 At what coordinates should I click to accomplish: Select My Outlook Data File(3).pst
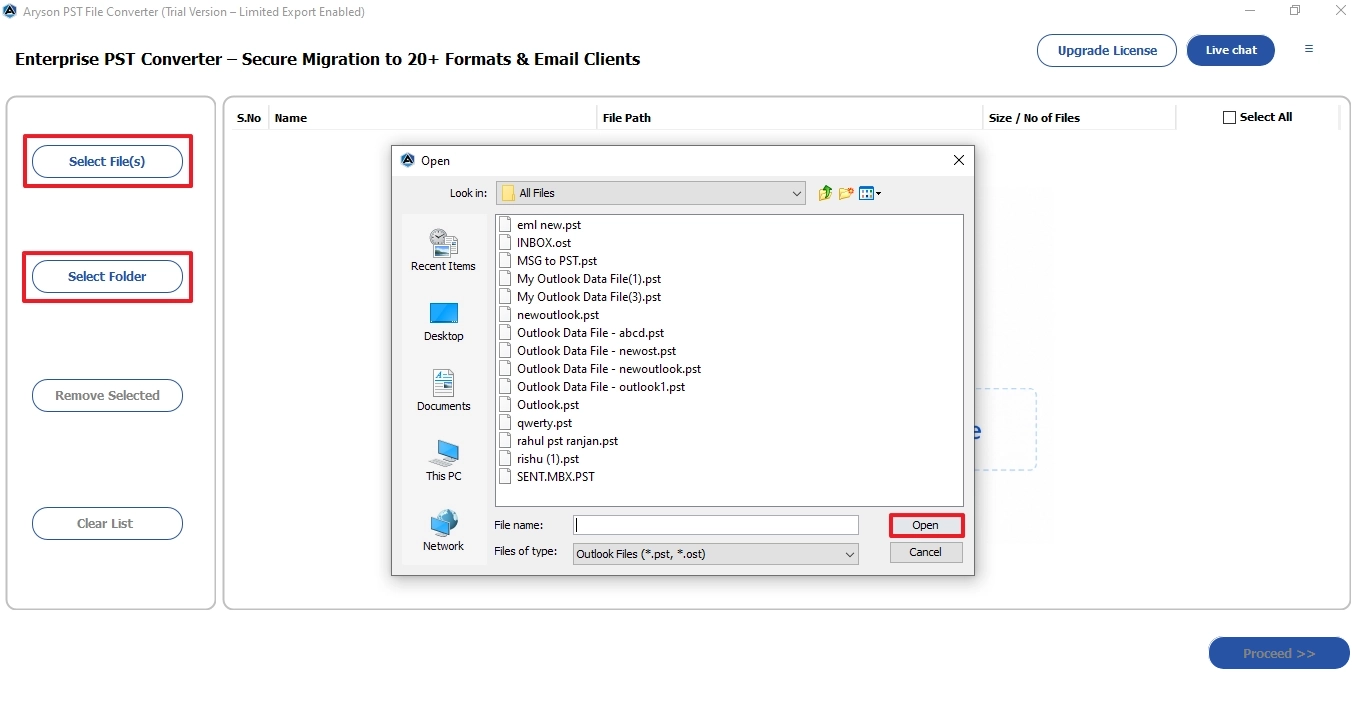[589, 297]
